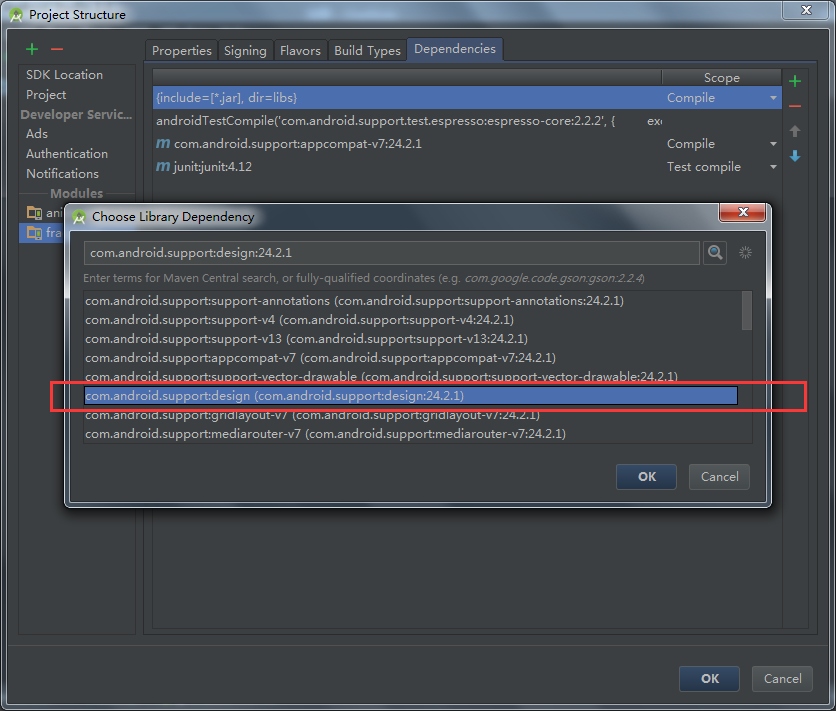Switch to Flavors tab
Viewport: 836px width, 711px height.
coord(300,51)
